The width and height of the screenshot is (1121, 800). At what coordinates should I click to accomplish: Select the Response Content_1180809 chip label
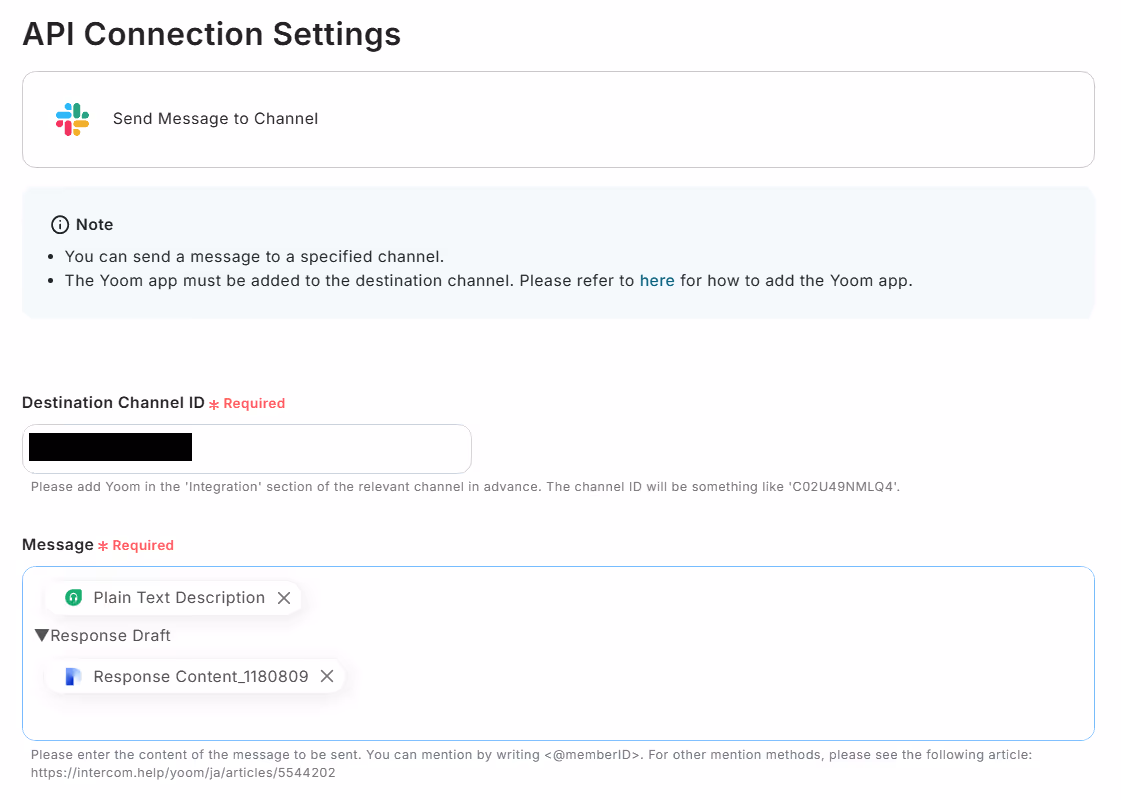200,677
